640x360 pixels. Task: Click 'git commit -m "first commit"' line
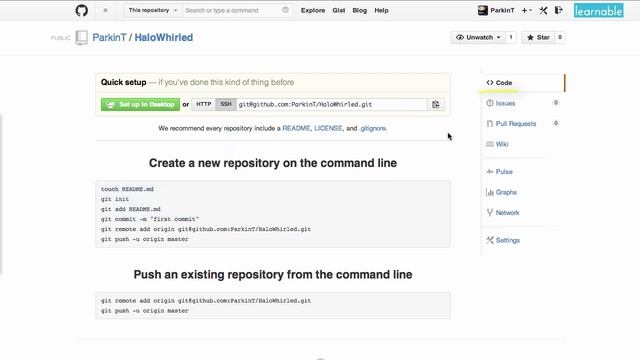point(150,219)
